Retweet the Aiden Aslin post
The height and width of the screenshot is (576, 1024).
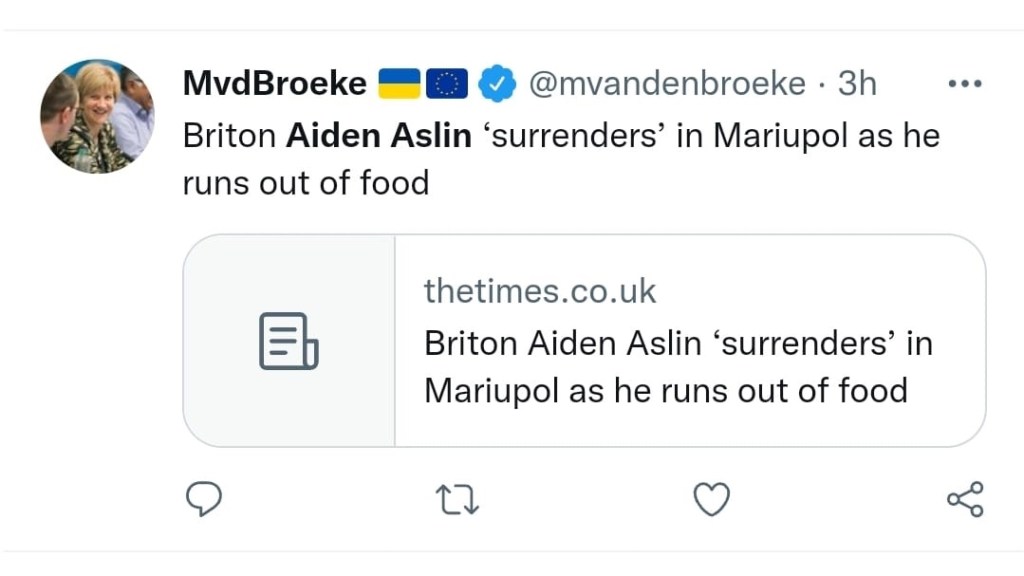click(x=459, y=499)
